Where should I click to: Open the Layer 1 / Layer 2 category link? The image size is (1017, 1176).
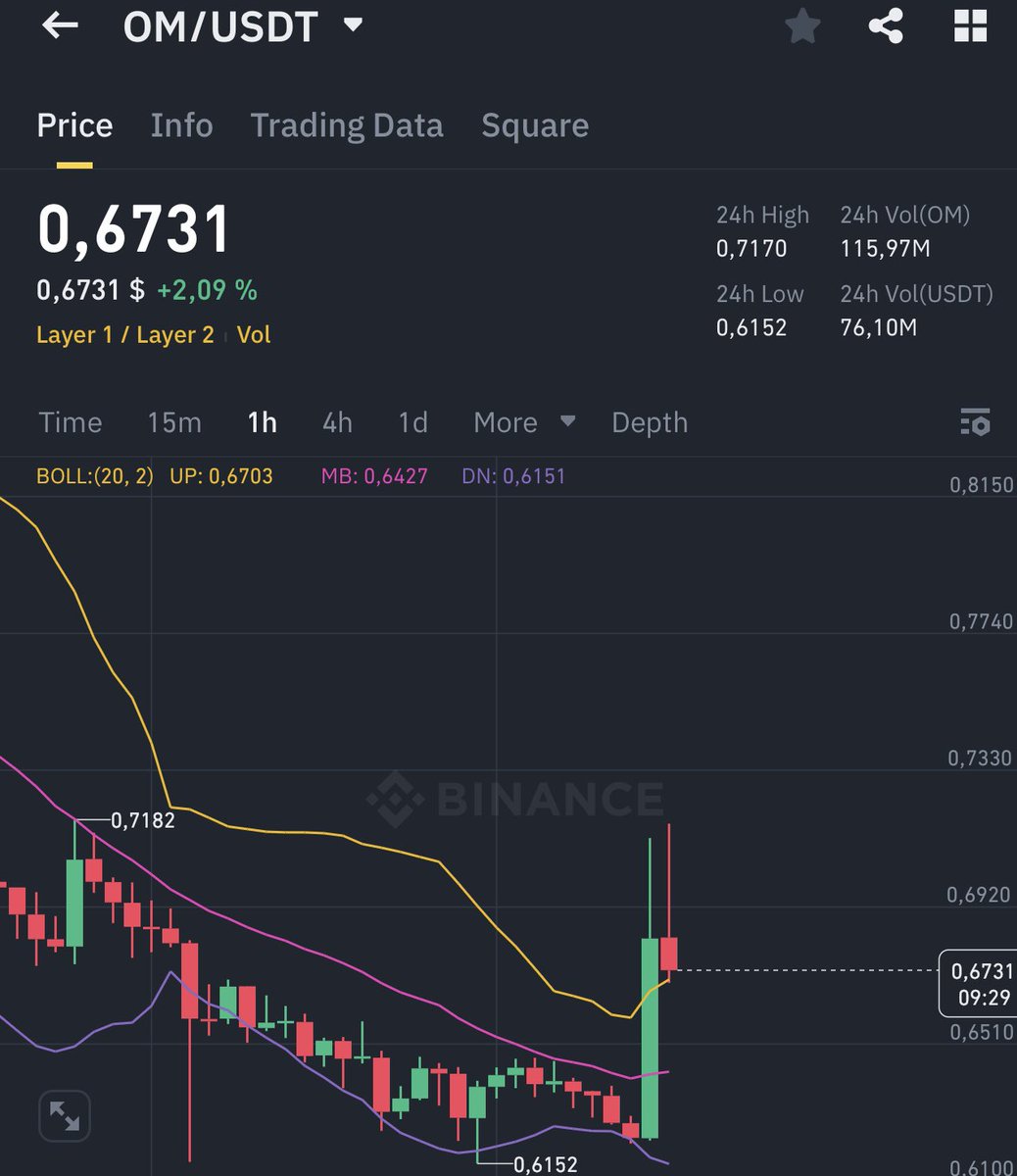click(125, 334)
